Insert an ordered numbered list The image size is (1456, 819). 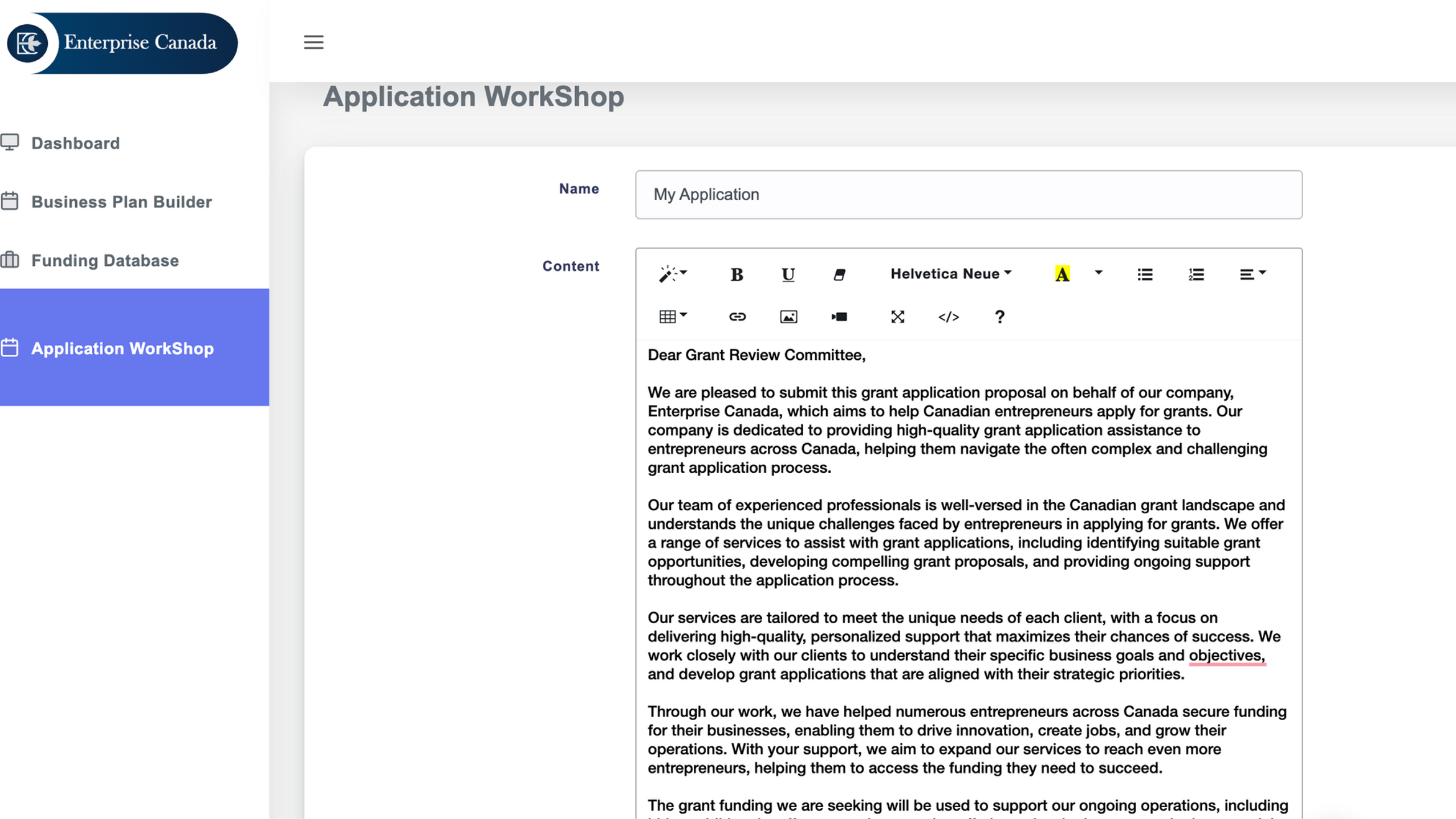click(1196, 274)
